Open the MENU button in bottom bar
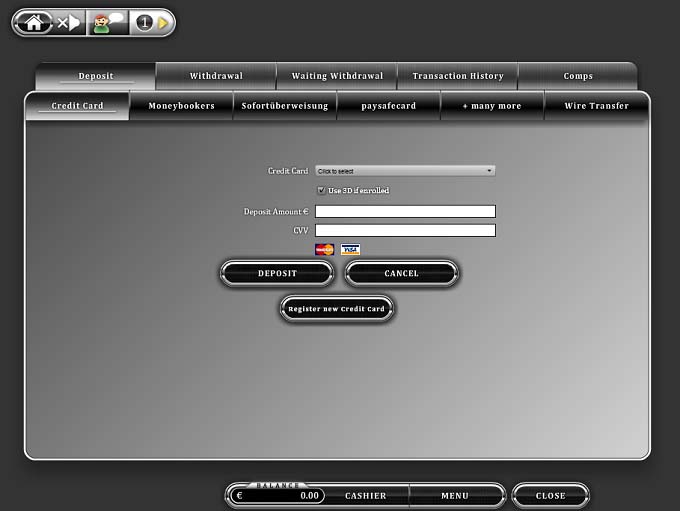The width and height of the screenshot is (680, 511). [x=455, y=495]
